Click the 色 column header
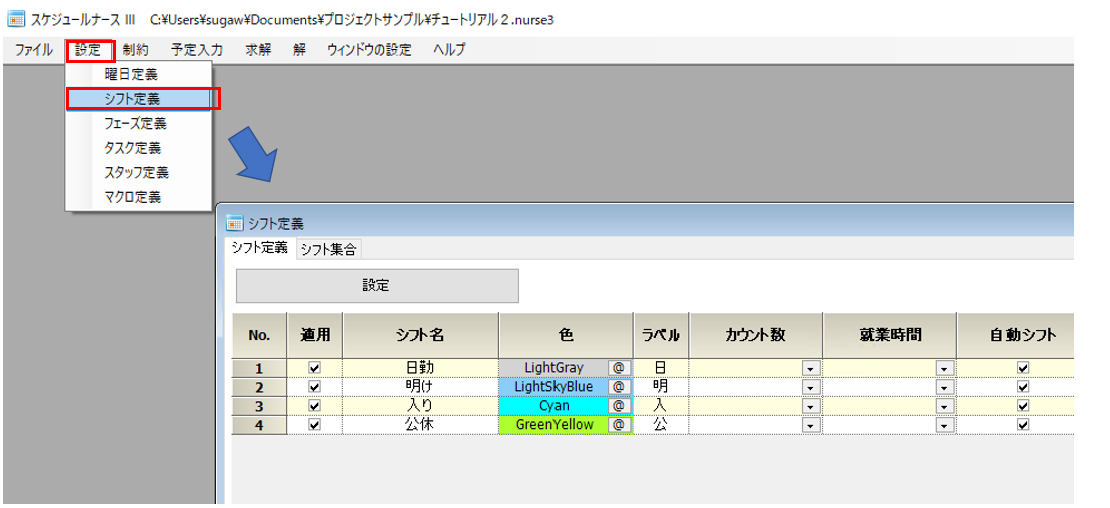Image resolution: width=1110 pixels, height=508 pixels. pos(566,335)
